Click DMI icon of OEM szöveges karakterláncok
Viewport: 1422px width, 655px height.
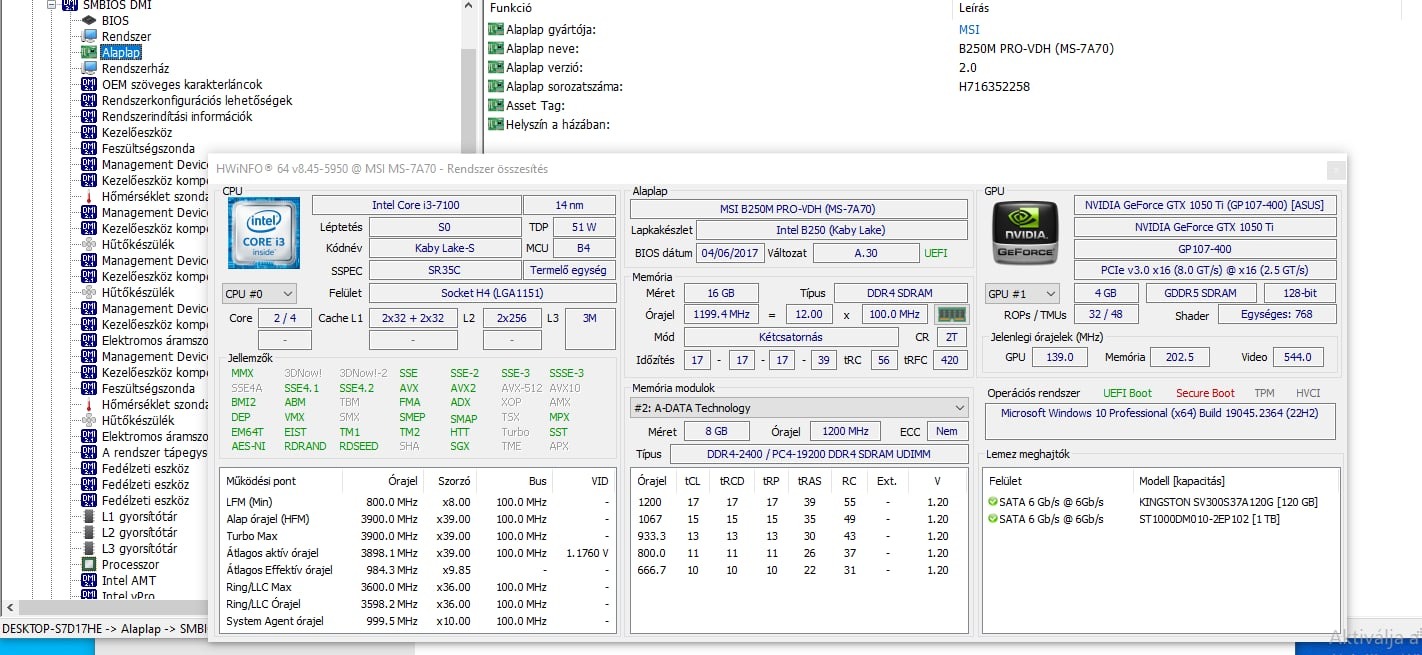coord(90,84)
